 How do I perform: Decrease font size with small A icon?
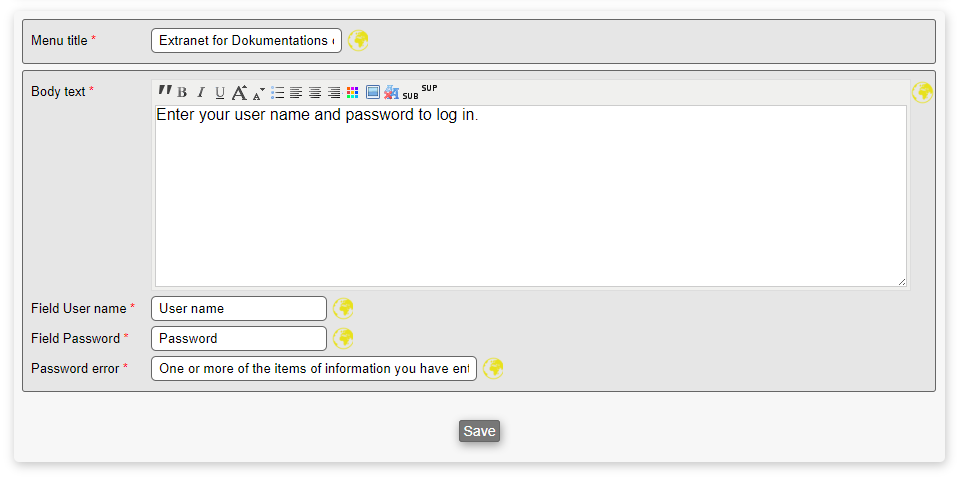(258, 94)
